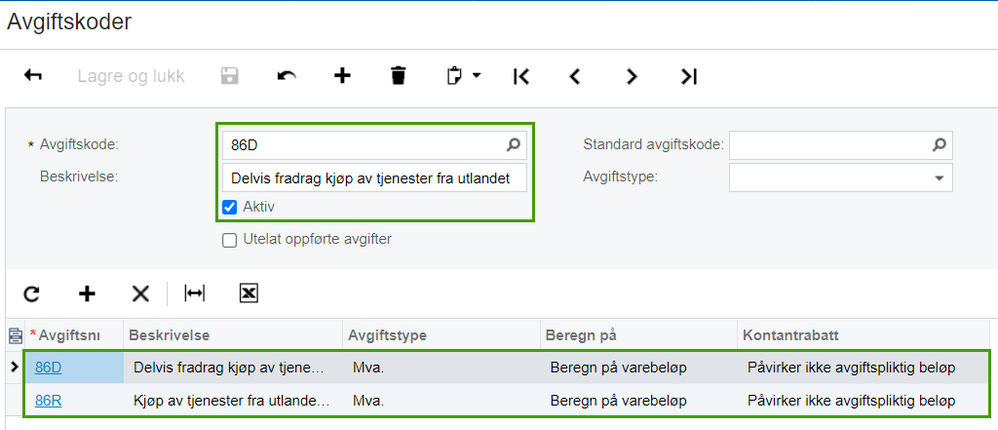Fit columns using width arrows icon
Viewport: 998px width, 430px height.
(x=194, y=293)
